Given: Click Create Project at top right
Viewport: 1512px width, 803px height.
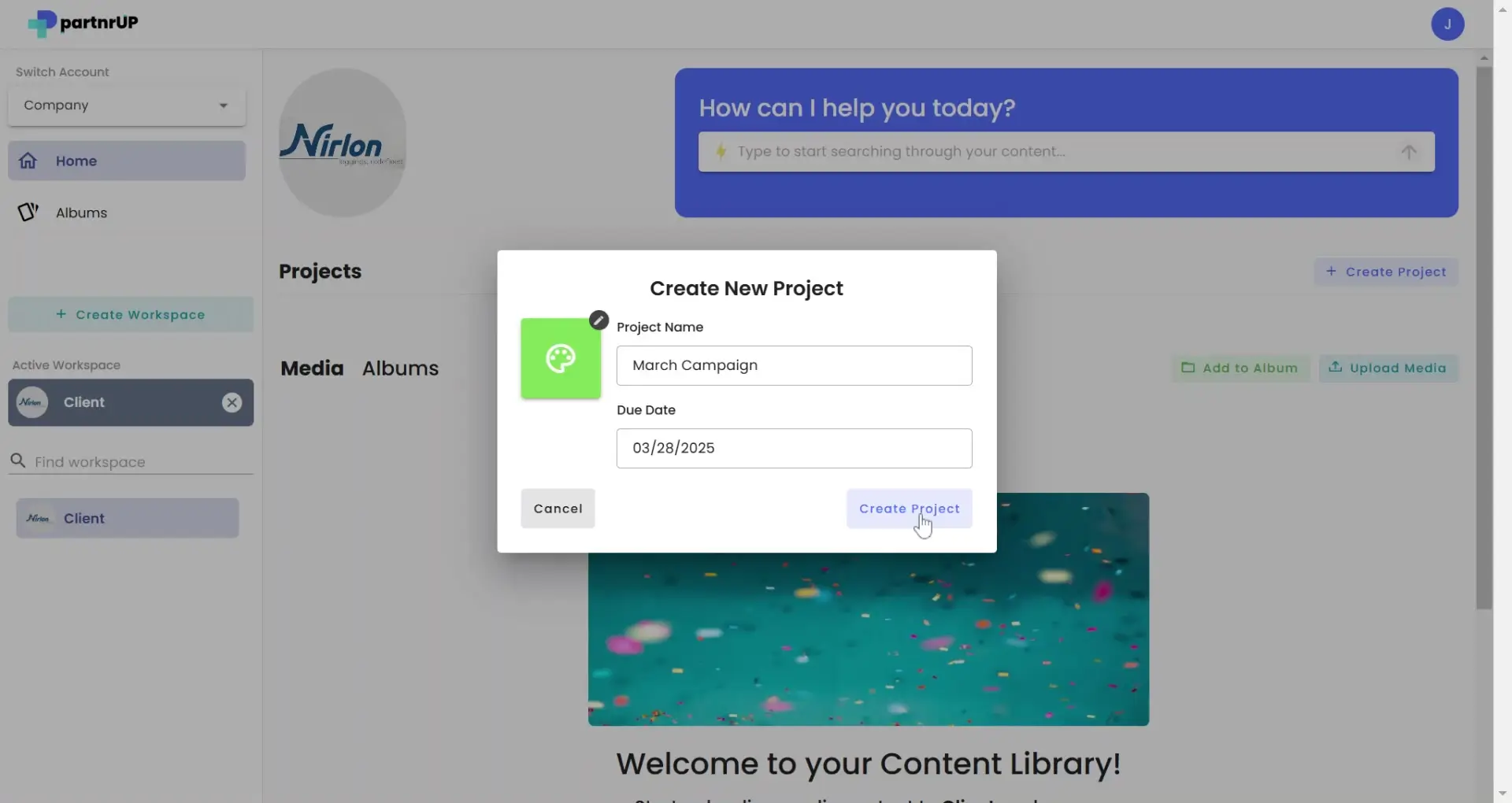Looking at the screenshot, I should [1387, 271].
